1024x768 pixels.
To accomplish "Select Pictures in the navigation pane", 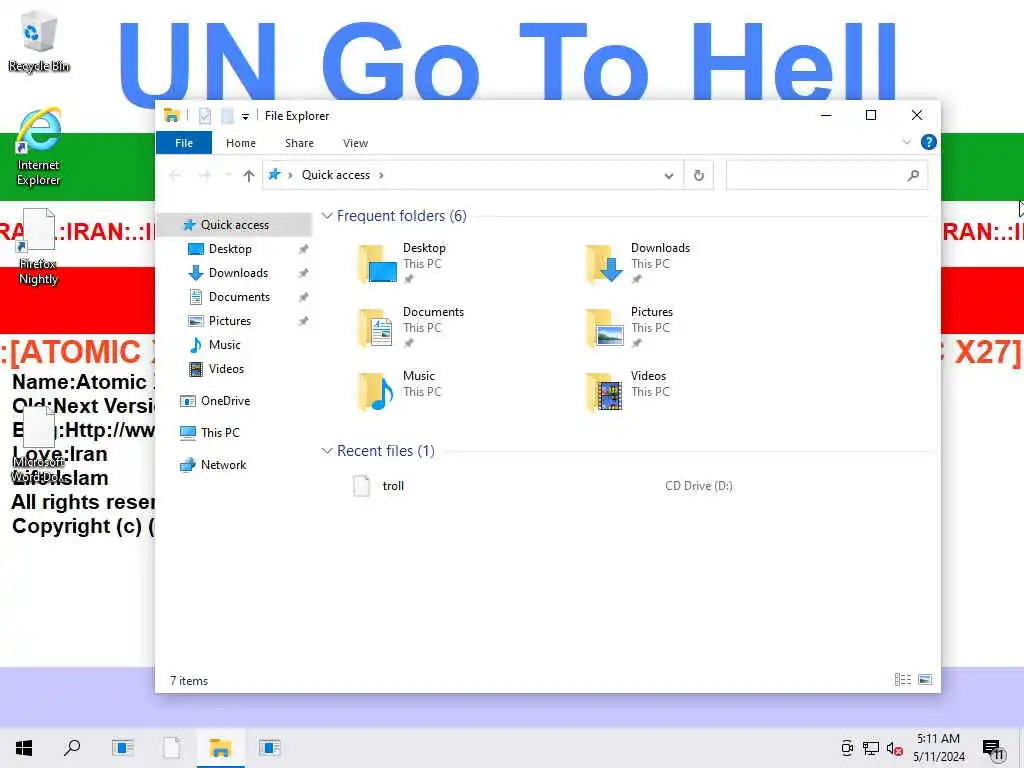I will click(229, 321).
